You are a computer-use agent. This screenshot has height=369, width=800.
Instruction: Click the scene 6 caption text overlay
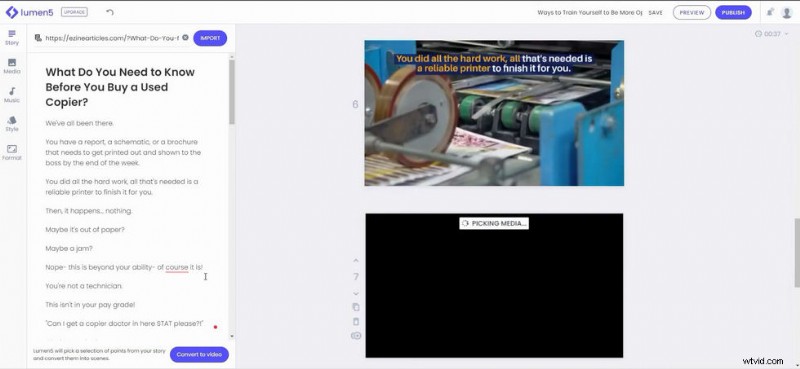click(x=494, y=63)
